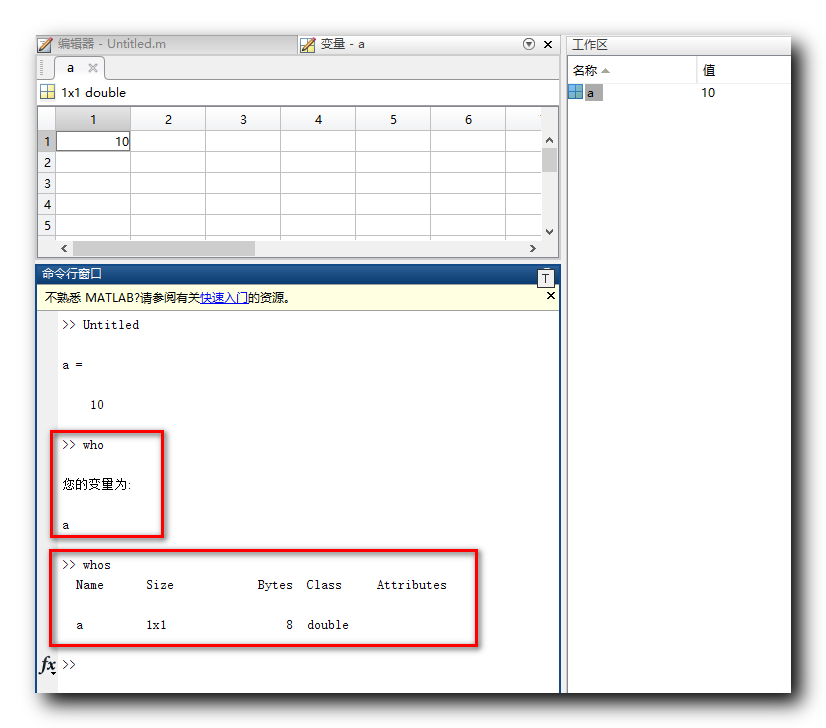826x728 pixels.
Task: Click the 'Untitled' command history line
Action: point(111,325)
